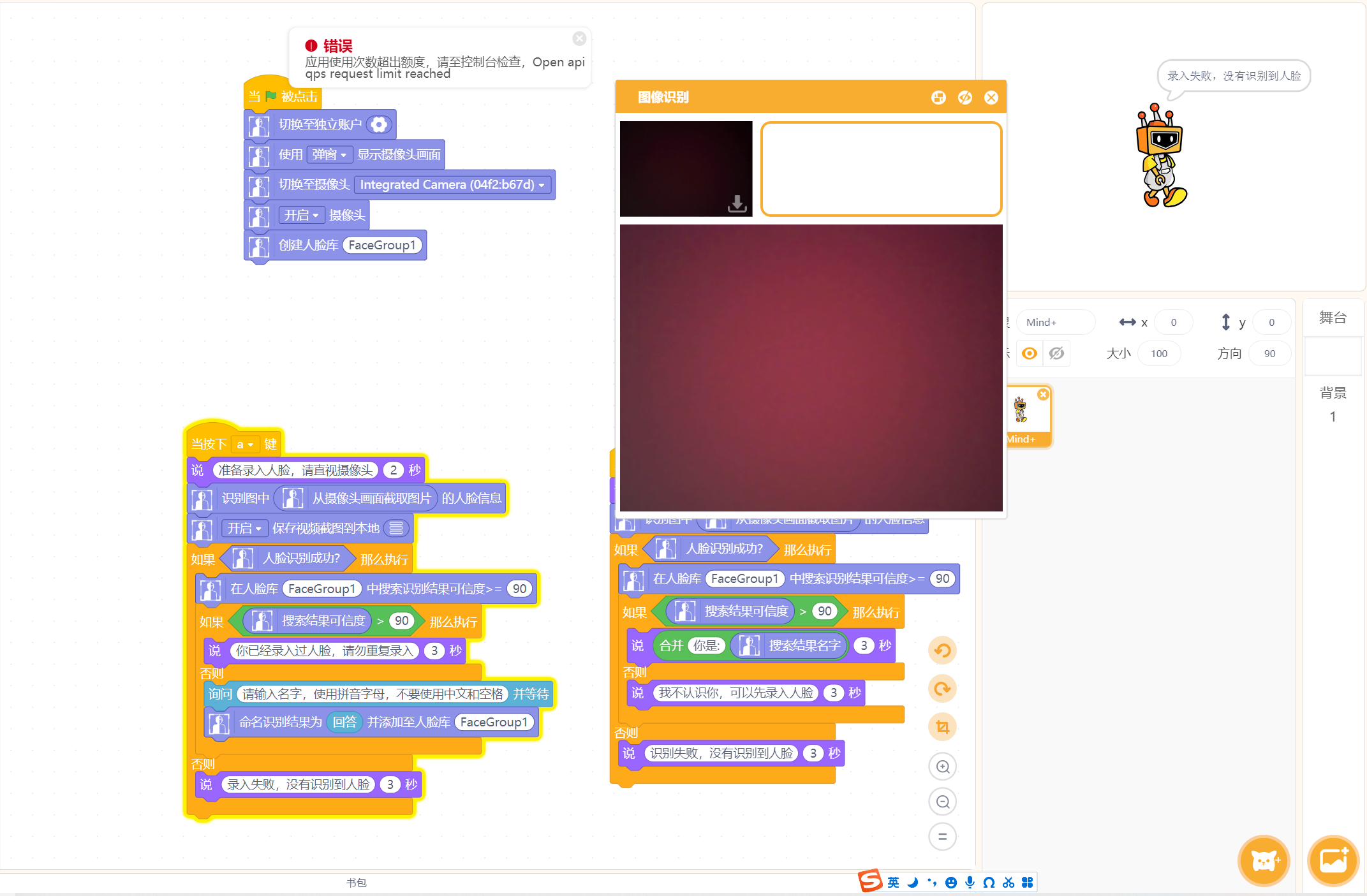Select the camera dropdown Integrated Camera
Image resolution: width=1367 pixels, height=896 pixels.
pyautogui.click(x=452, y=184)
